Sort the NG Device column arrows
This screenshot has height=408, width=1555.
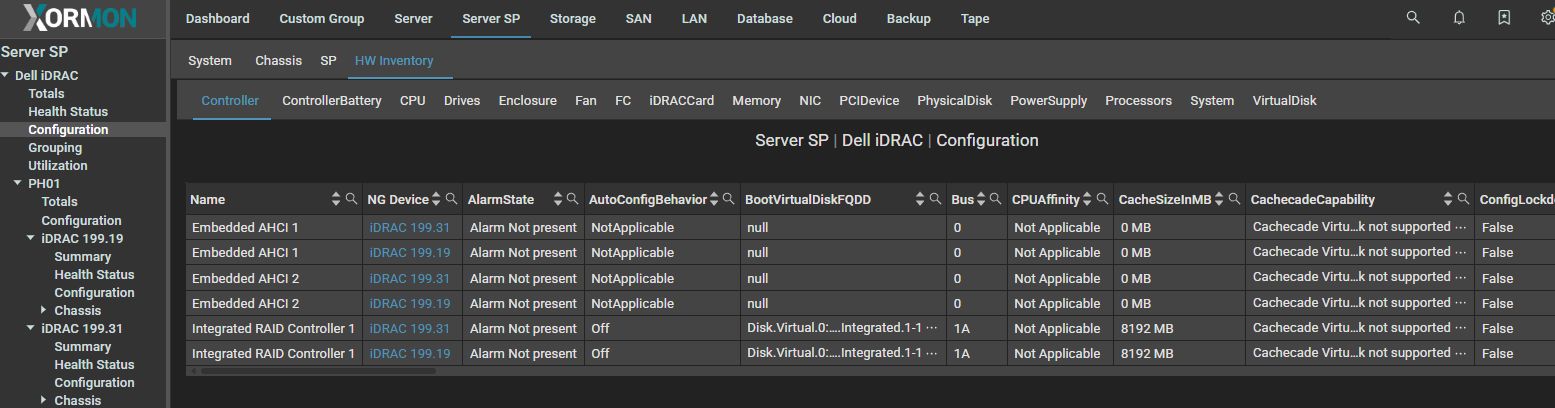tap(437, 199)
